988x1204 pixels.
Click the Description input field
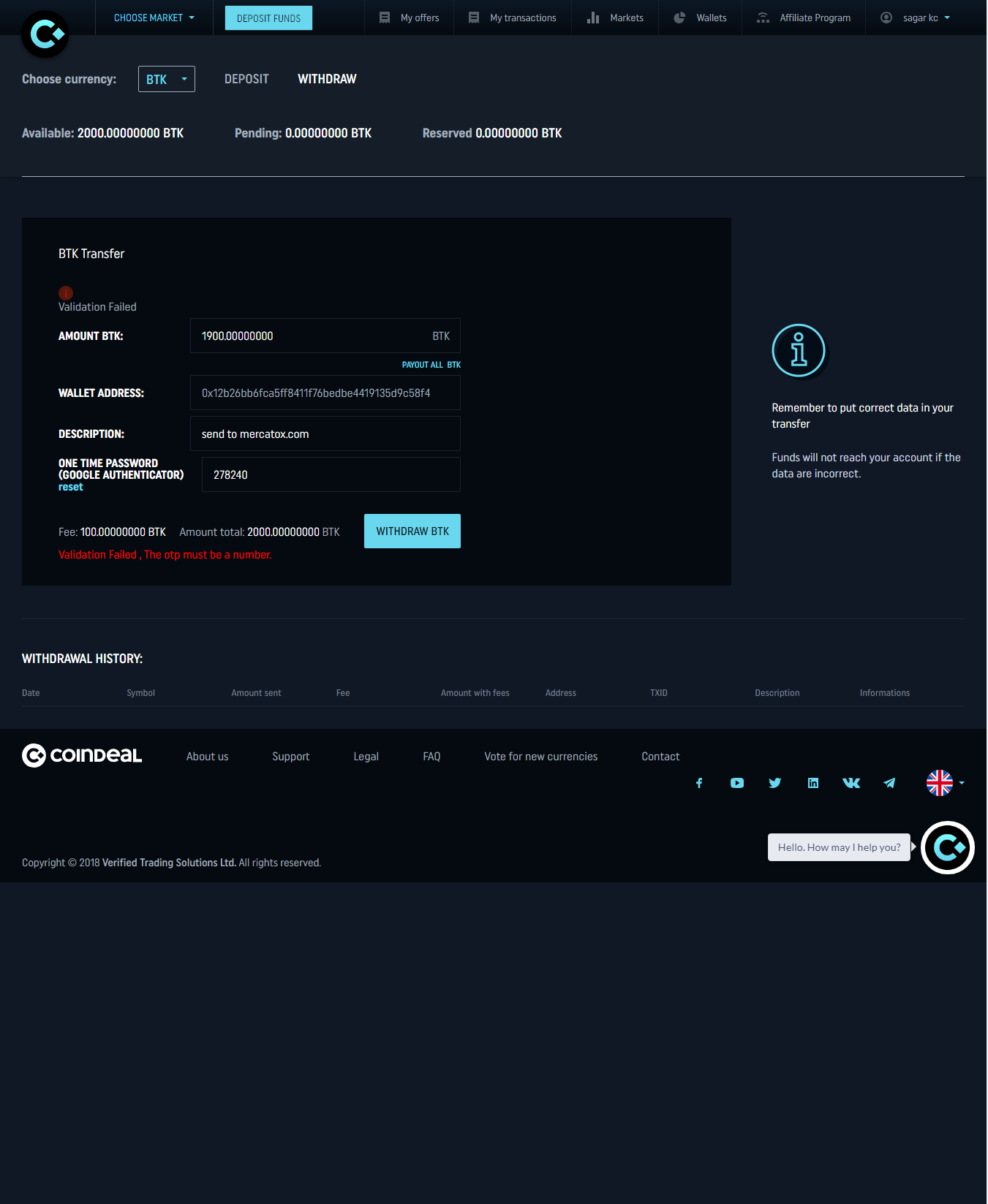click(x=325, y=433)
